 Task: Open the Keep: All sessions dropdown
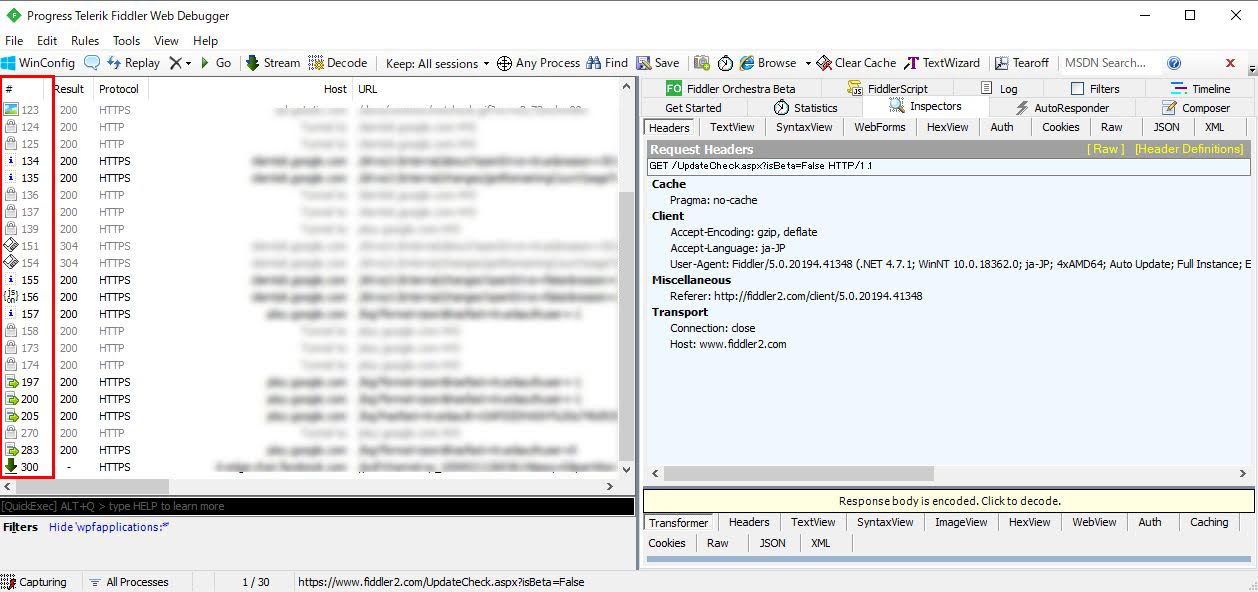point(437,63)
